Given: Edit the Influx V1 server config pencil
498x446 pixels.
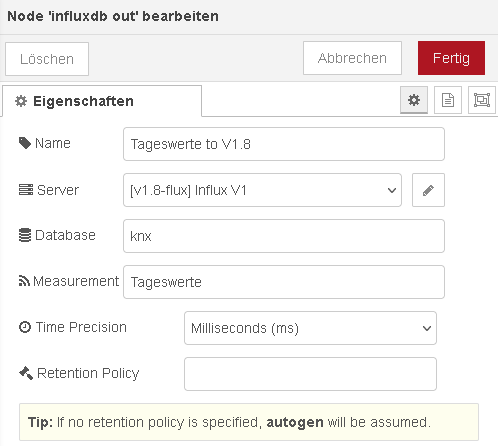Looking at the screenshot, I should pyautogui.click(x=428, y=190).
